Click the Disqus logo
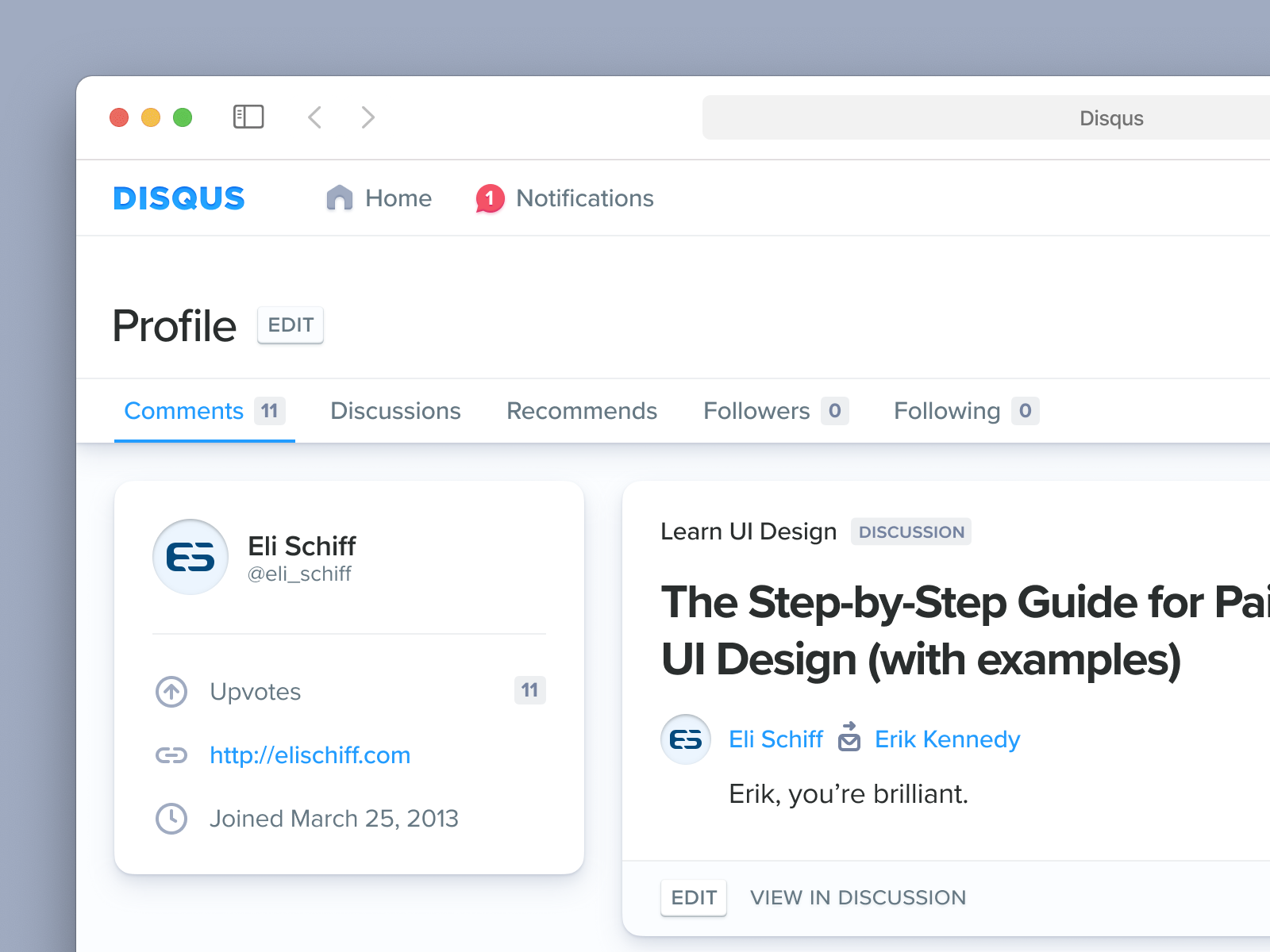1270x952 pixels. point(179,198)
